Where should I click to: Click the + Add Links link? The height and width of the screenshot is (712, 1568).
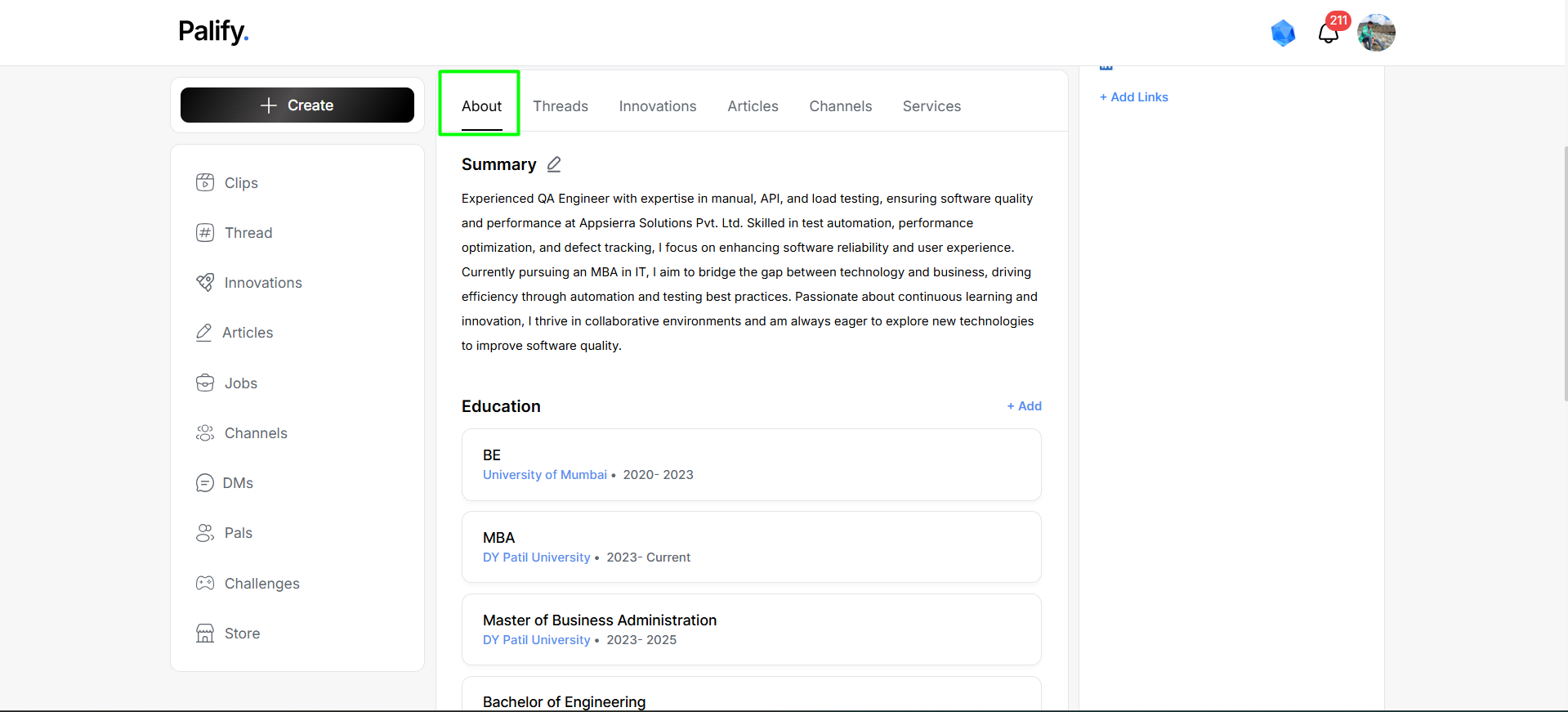tap(1134, 96)
